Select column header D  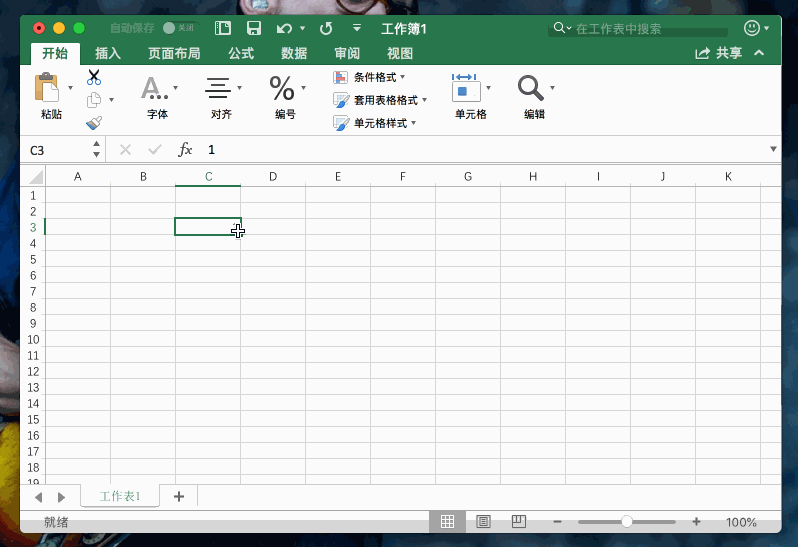point(273,177)
